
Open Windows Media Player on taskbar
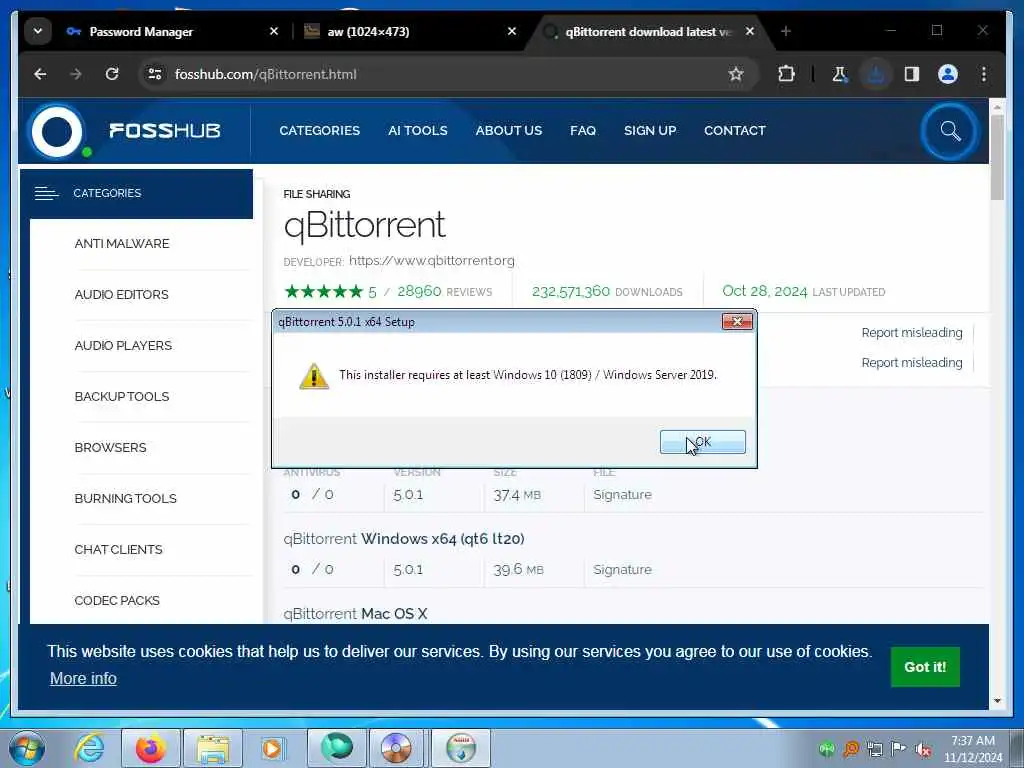[272, 748]
